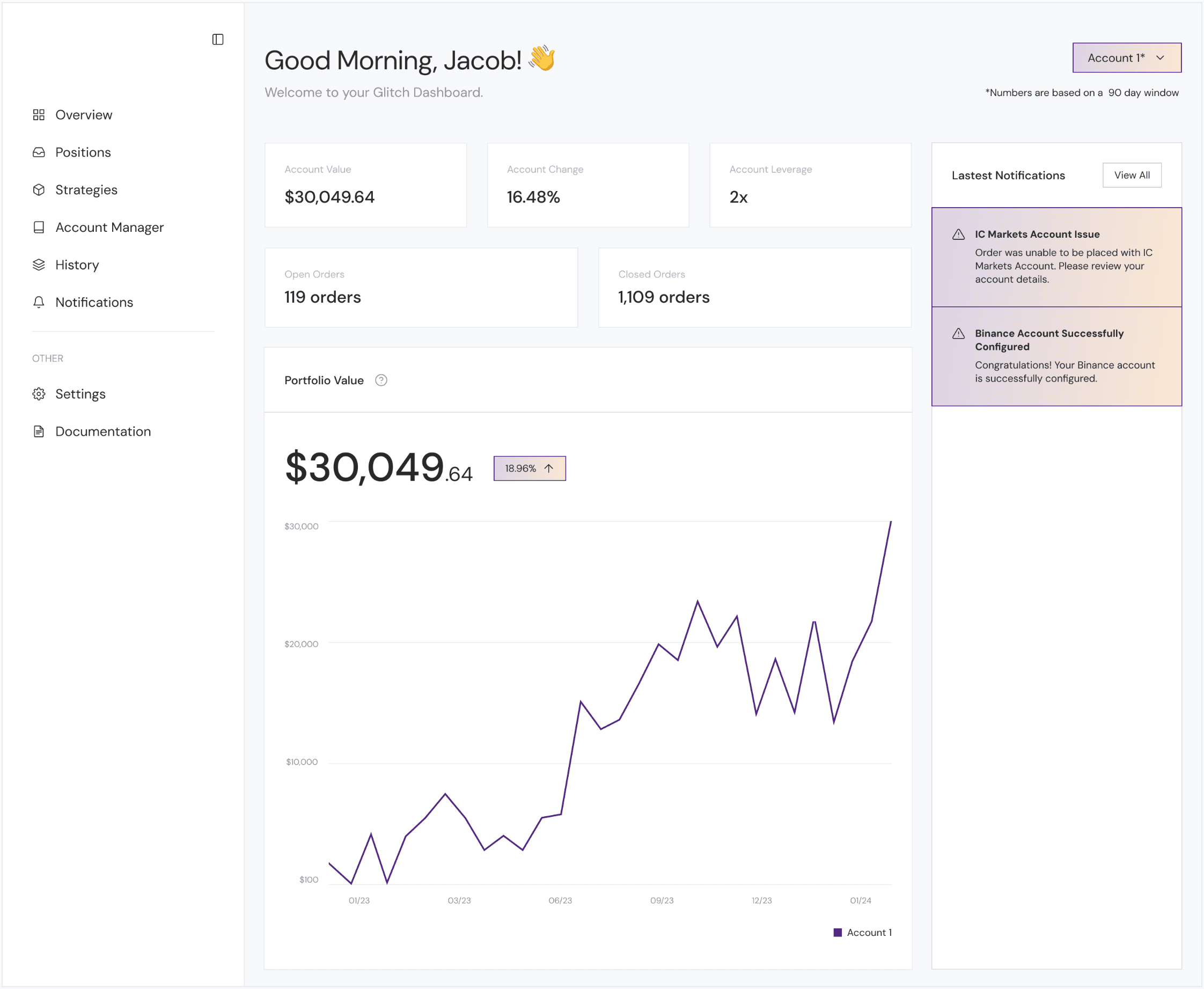Click the Account Manager book icon
Viewport: 1204px width, 989px height.
[x=39, y=228]
